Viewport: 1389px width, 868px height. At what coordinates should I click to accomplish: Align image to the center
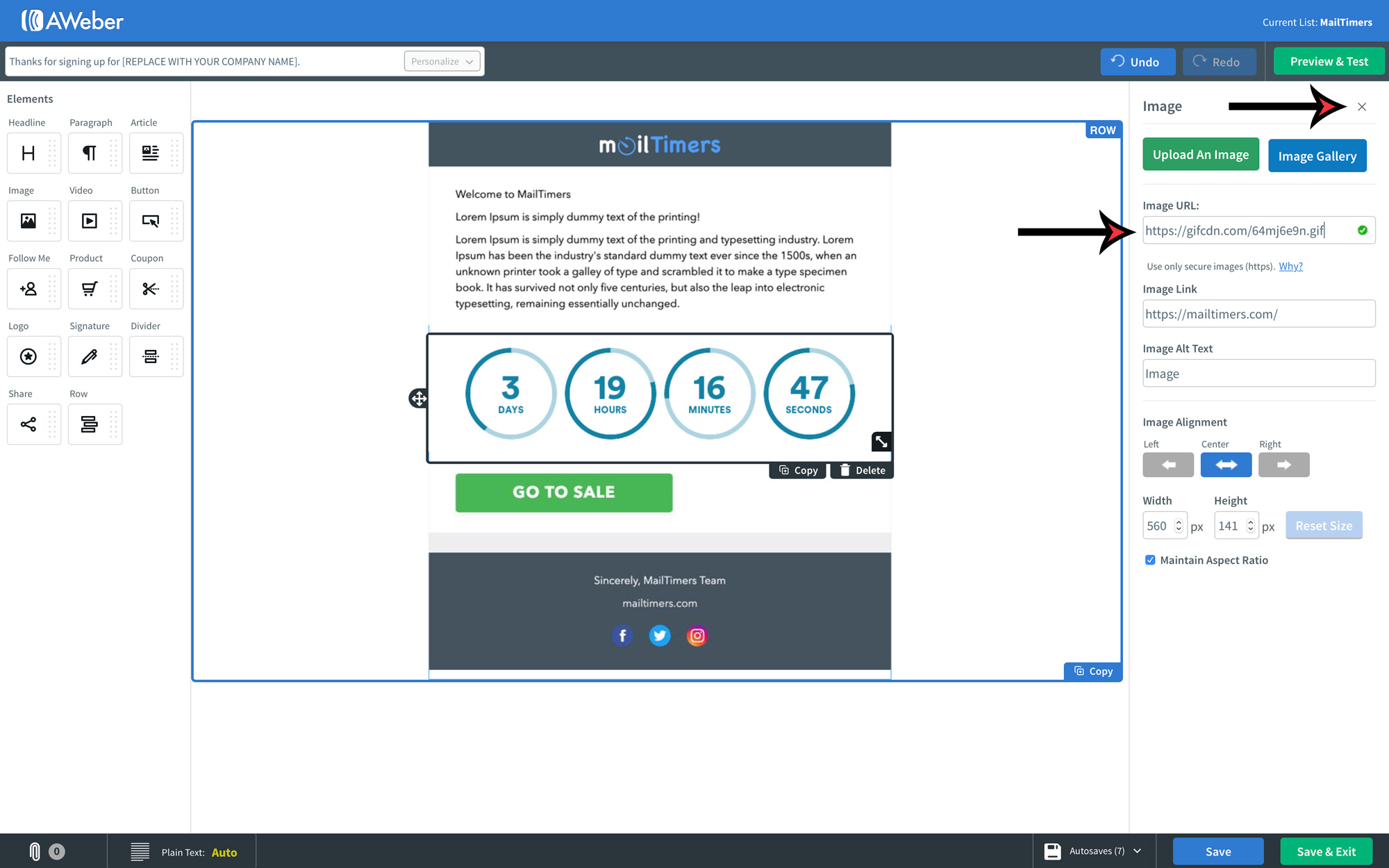pyautogui.click(x=1226, y=465)
